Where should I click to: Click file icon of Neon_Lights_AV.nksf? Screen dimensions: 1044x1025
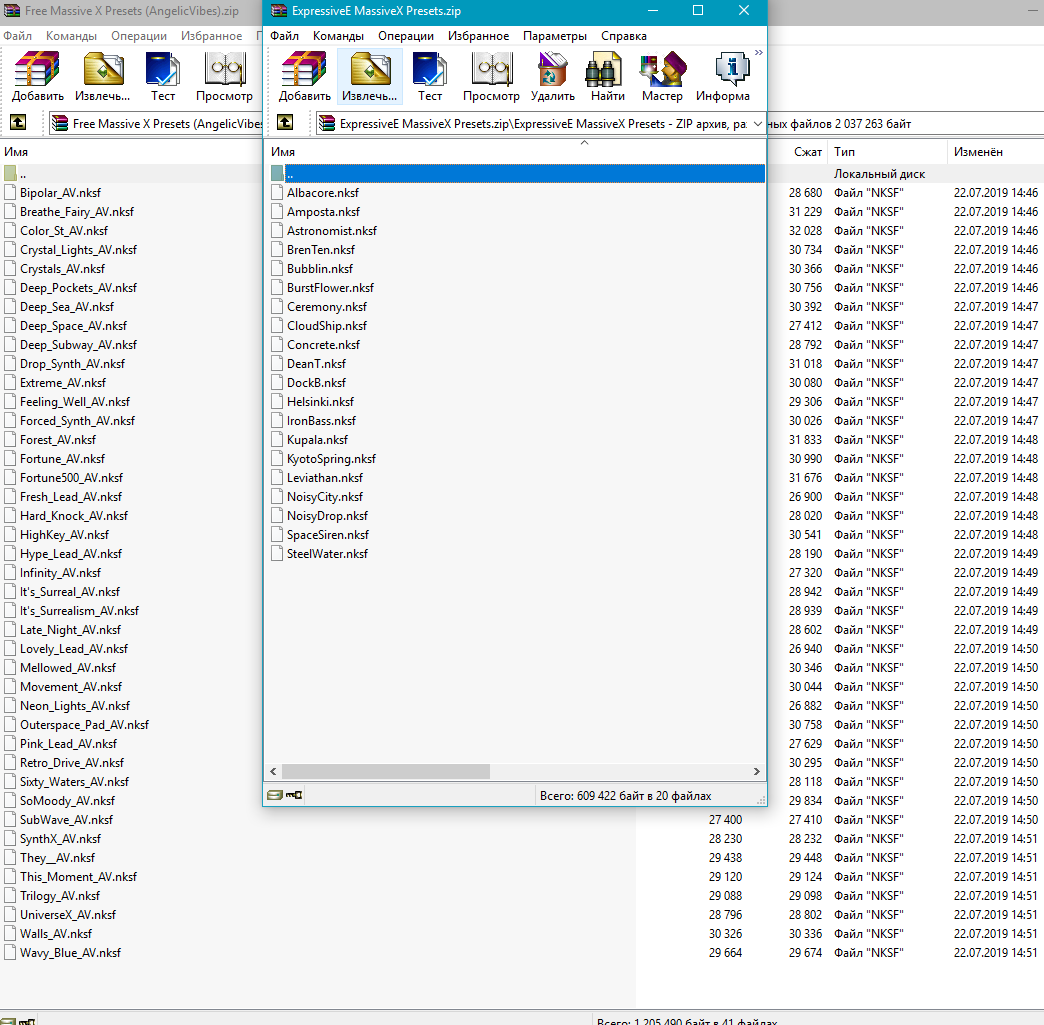(x=10, y=706)
